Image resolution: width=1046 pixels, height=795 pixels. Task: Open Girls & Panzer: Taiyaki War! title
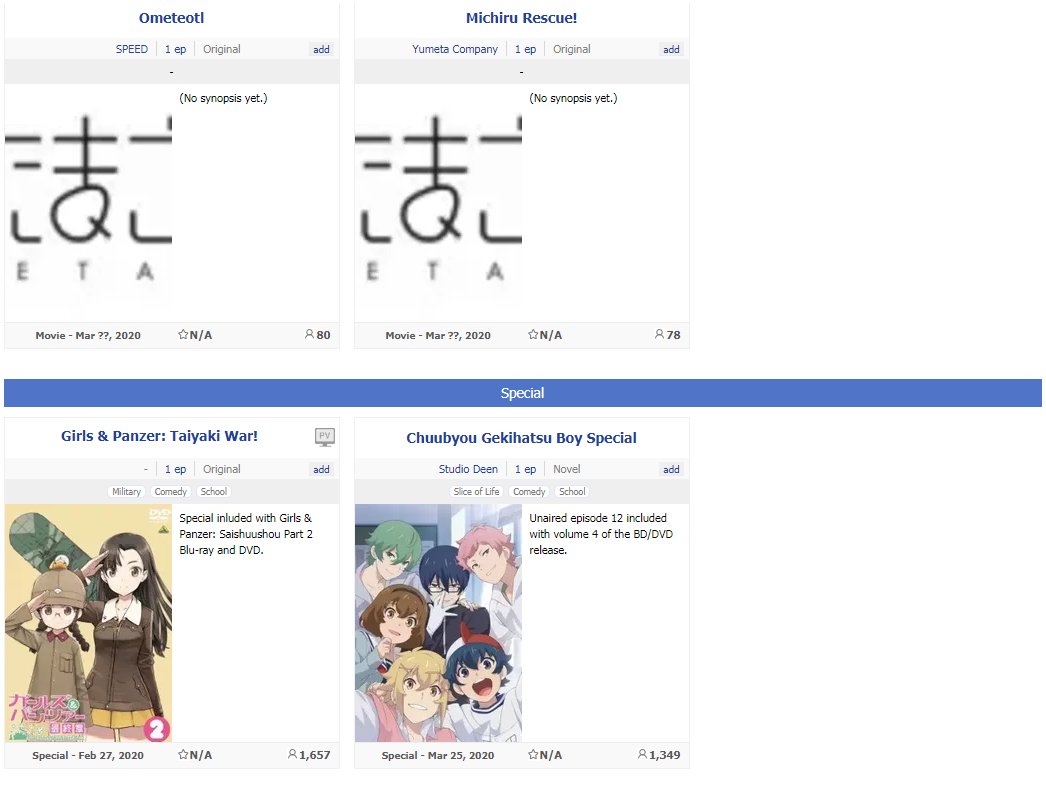click(159, 436)
